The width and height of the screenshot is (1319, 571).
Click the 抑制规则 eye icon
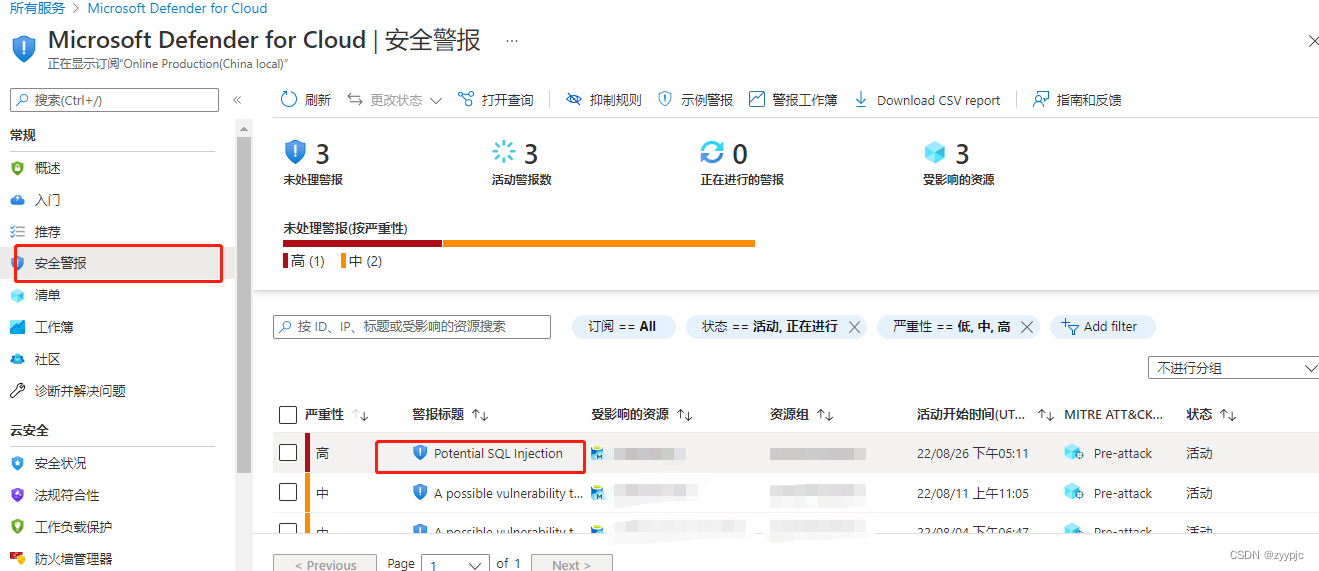pyautogui.click(x=573, y=100)
